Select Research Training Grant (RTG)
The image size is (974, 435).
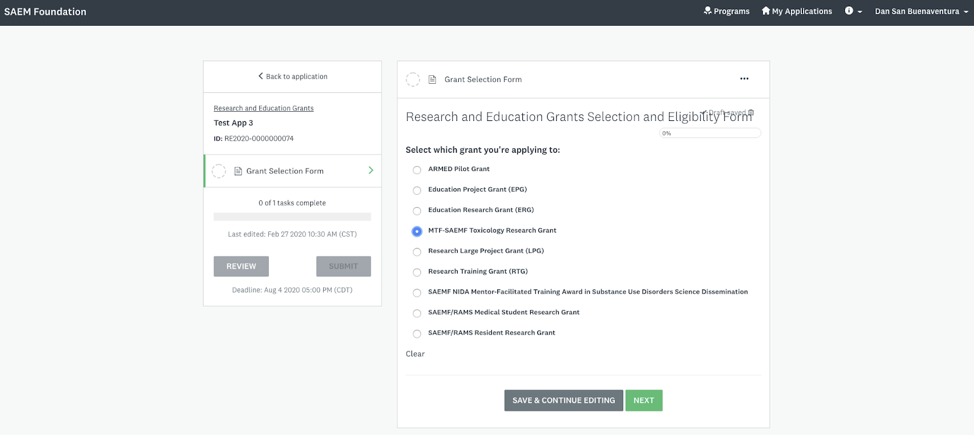(417, 272)
